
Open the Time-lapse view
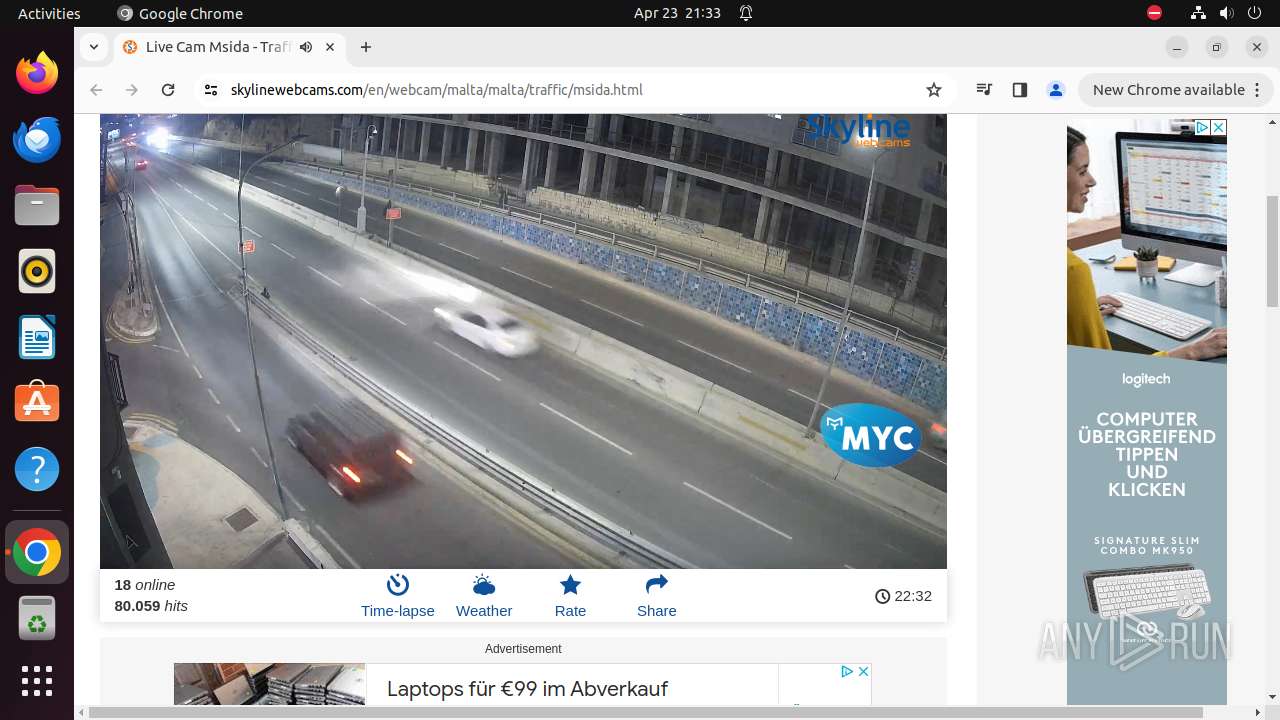(x=398, y=597)
